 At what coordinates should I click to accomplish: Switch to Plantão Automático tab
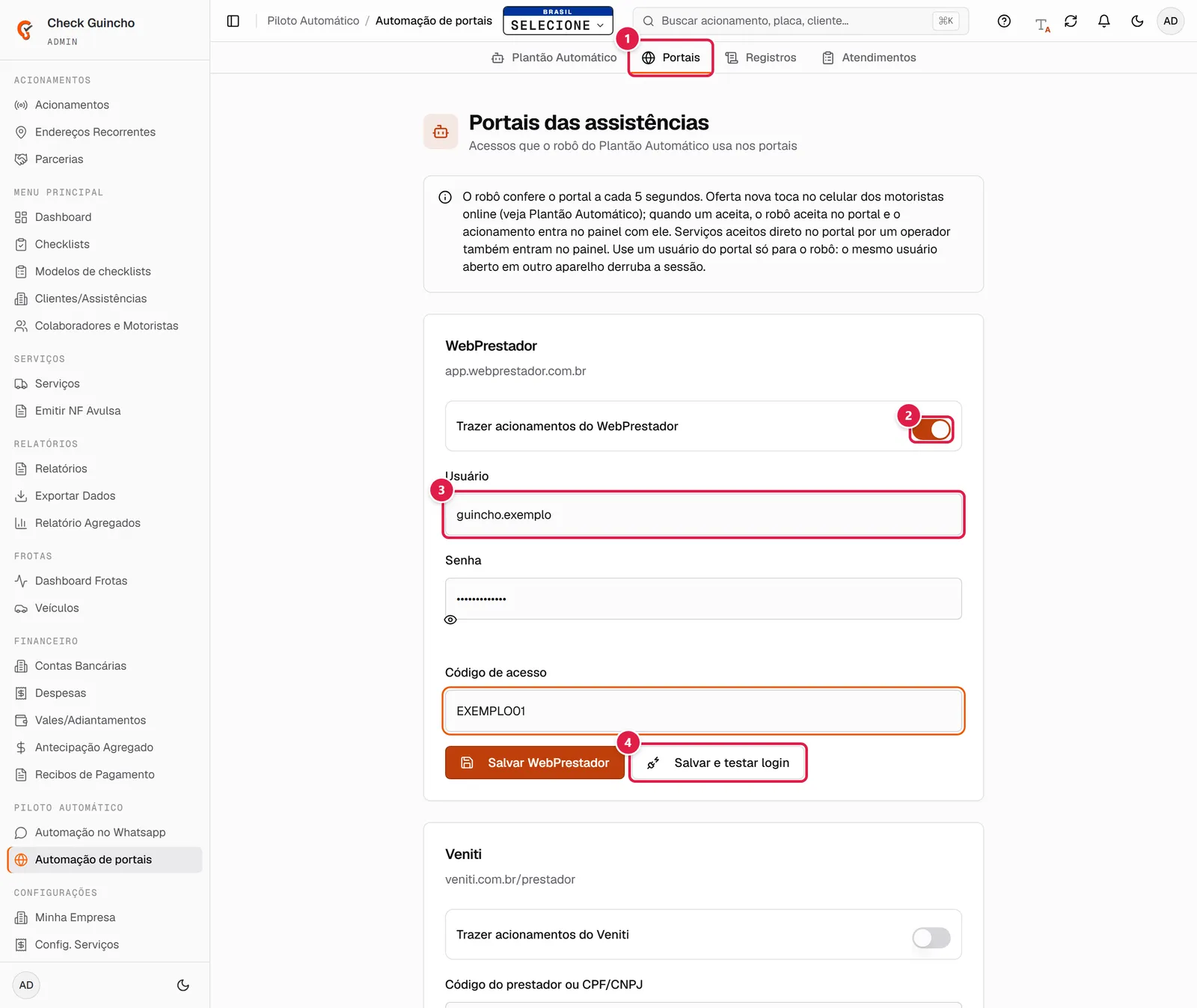point(554,58)
